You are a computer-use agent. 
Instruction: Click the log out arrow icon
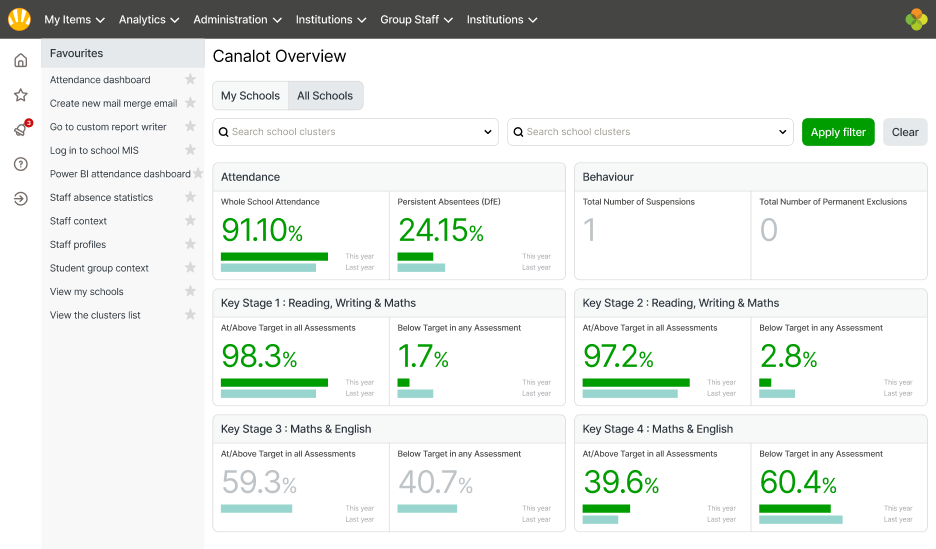(20, 199)
